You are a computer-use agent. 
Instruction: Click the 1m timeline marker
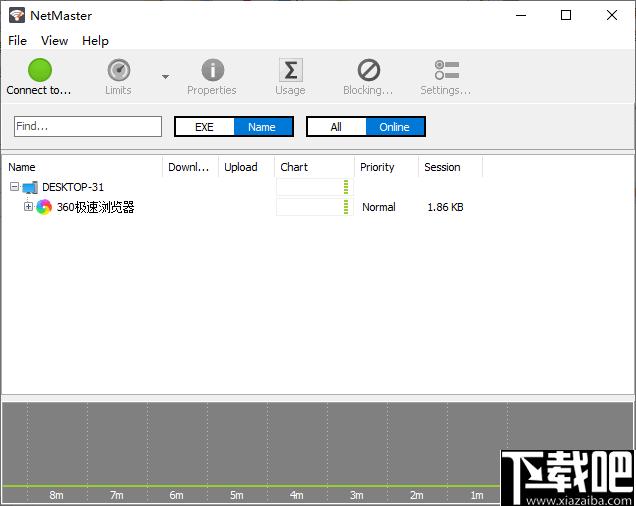tap(477, 495)
